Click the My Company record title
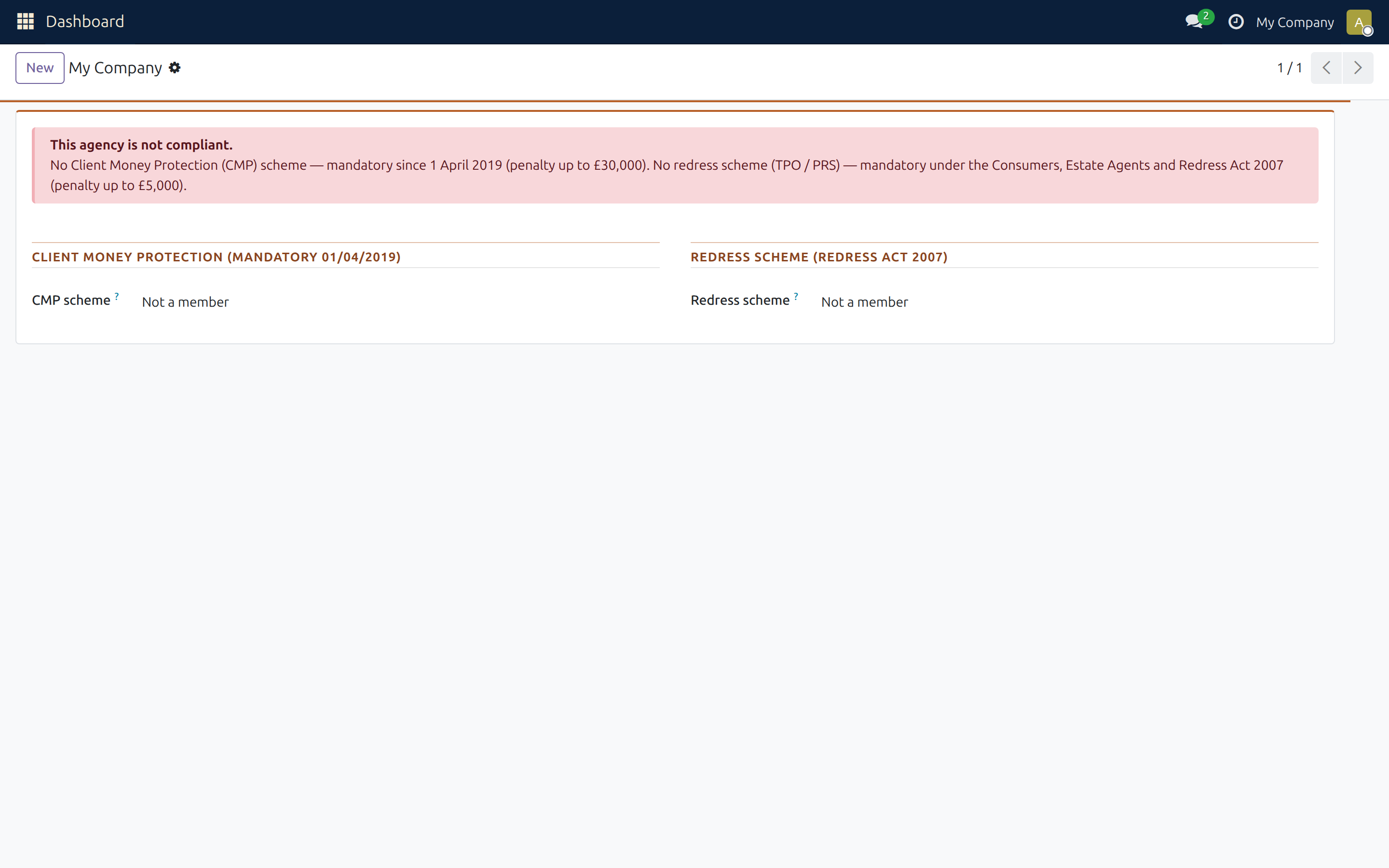Screen dimensions: 1389x868 pos(115,68)
